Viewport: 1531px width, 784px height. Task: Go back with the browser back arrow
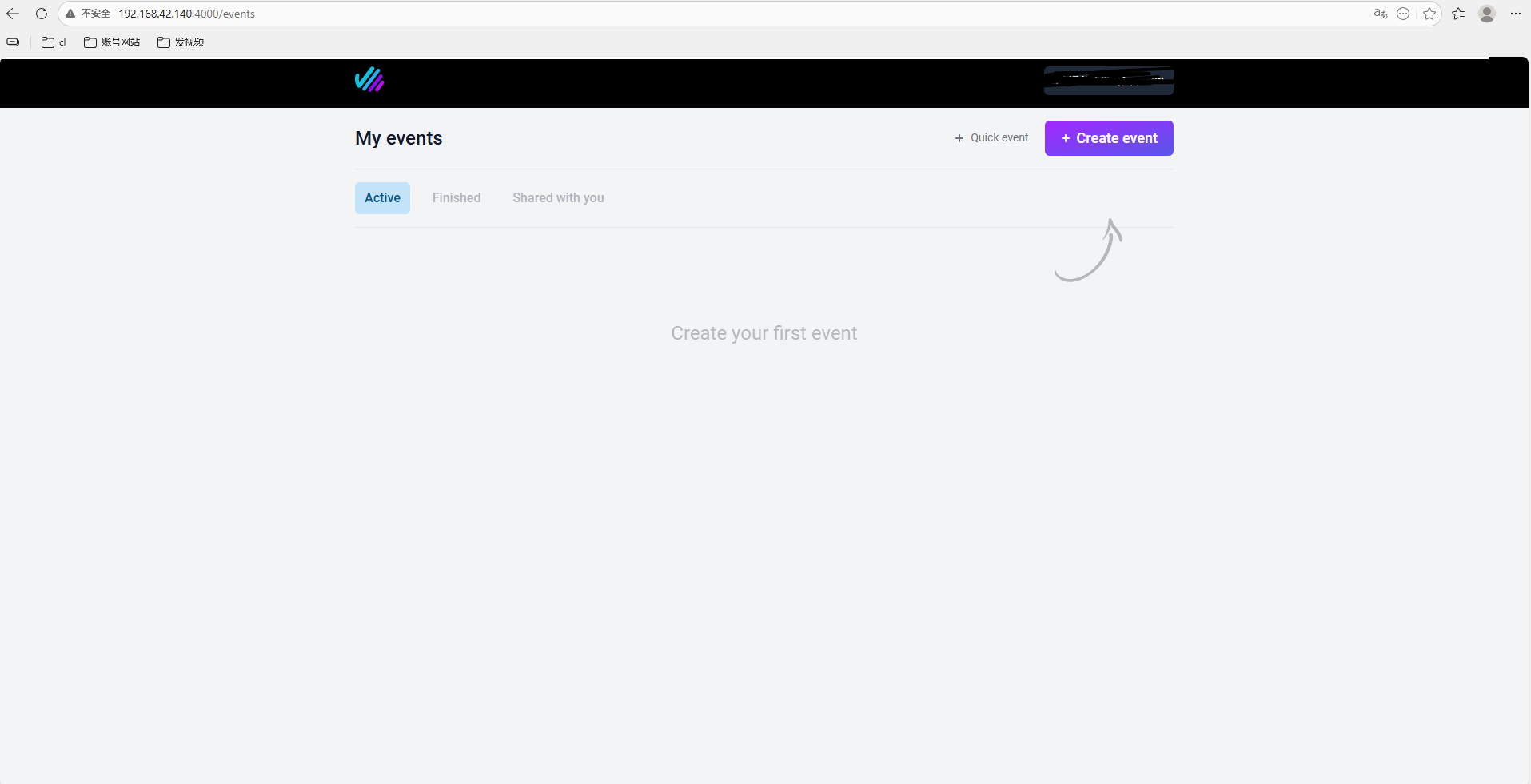click(x=13, y=14)
